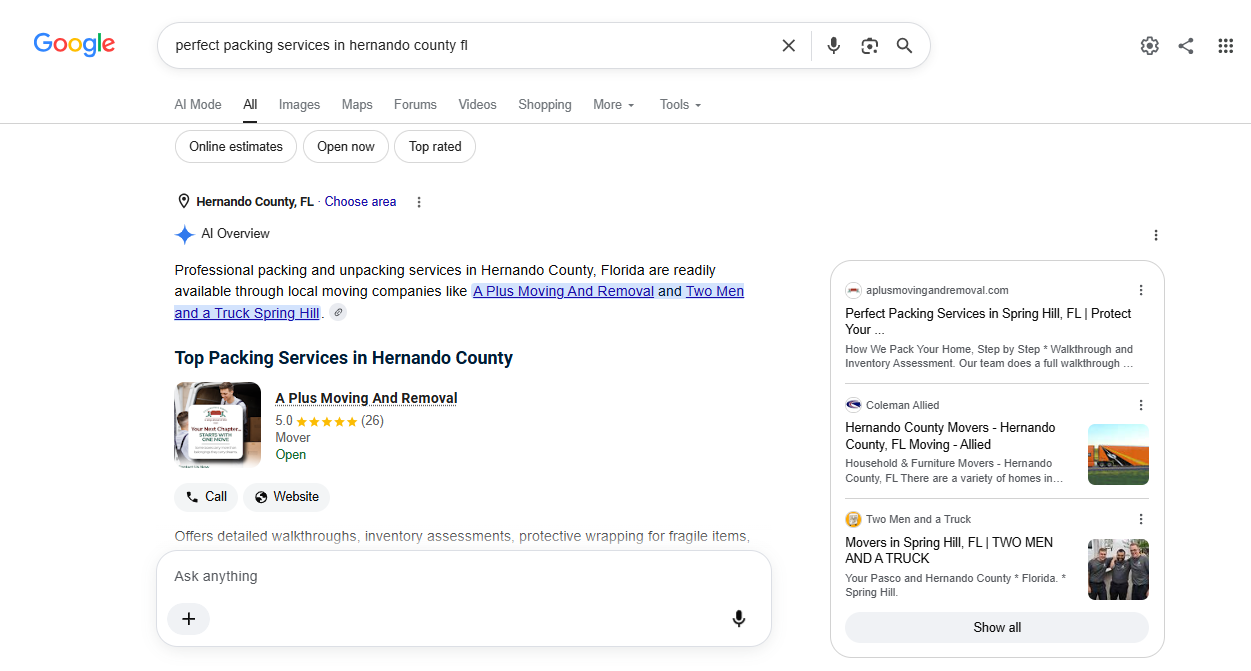Click the magnifier search button

click(x=905, y=46)
